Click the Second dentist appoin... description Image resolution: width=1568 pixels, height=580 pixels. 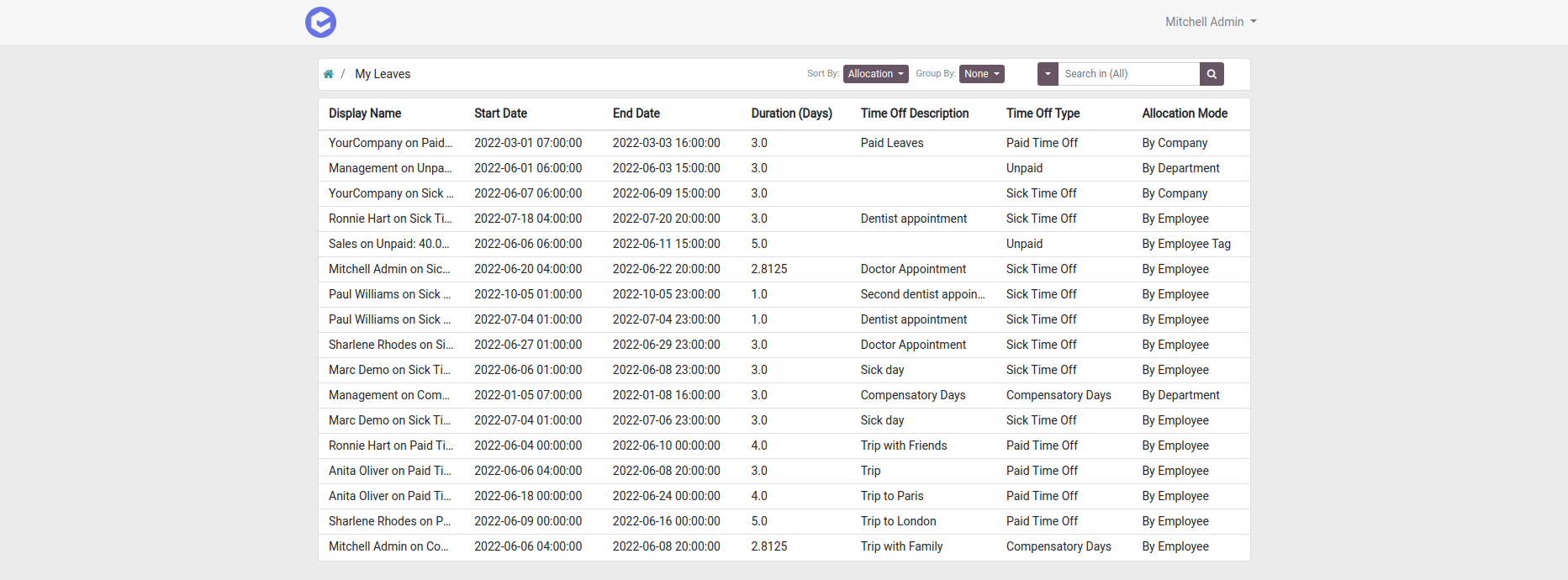pyautogui.click(x=923, y=294)
